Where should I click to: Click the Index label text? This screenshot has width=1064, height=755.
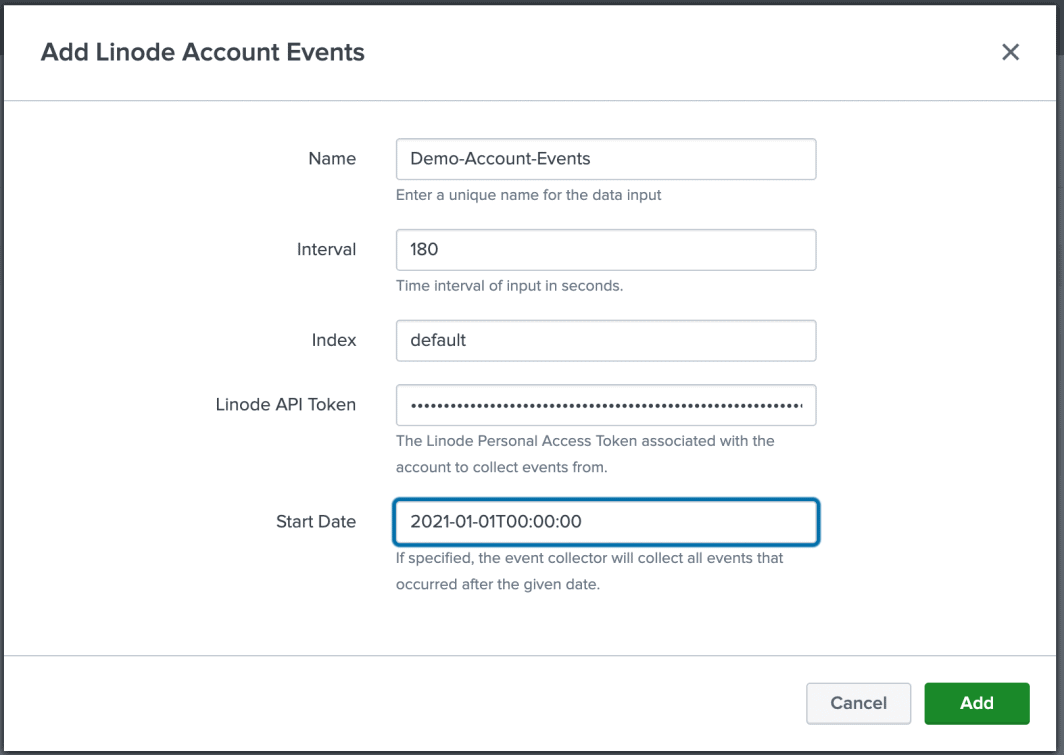(333, 340)
